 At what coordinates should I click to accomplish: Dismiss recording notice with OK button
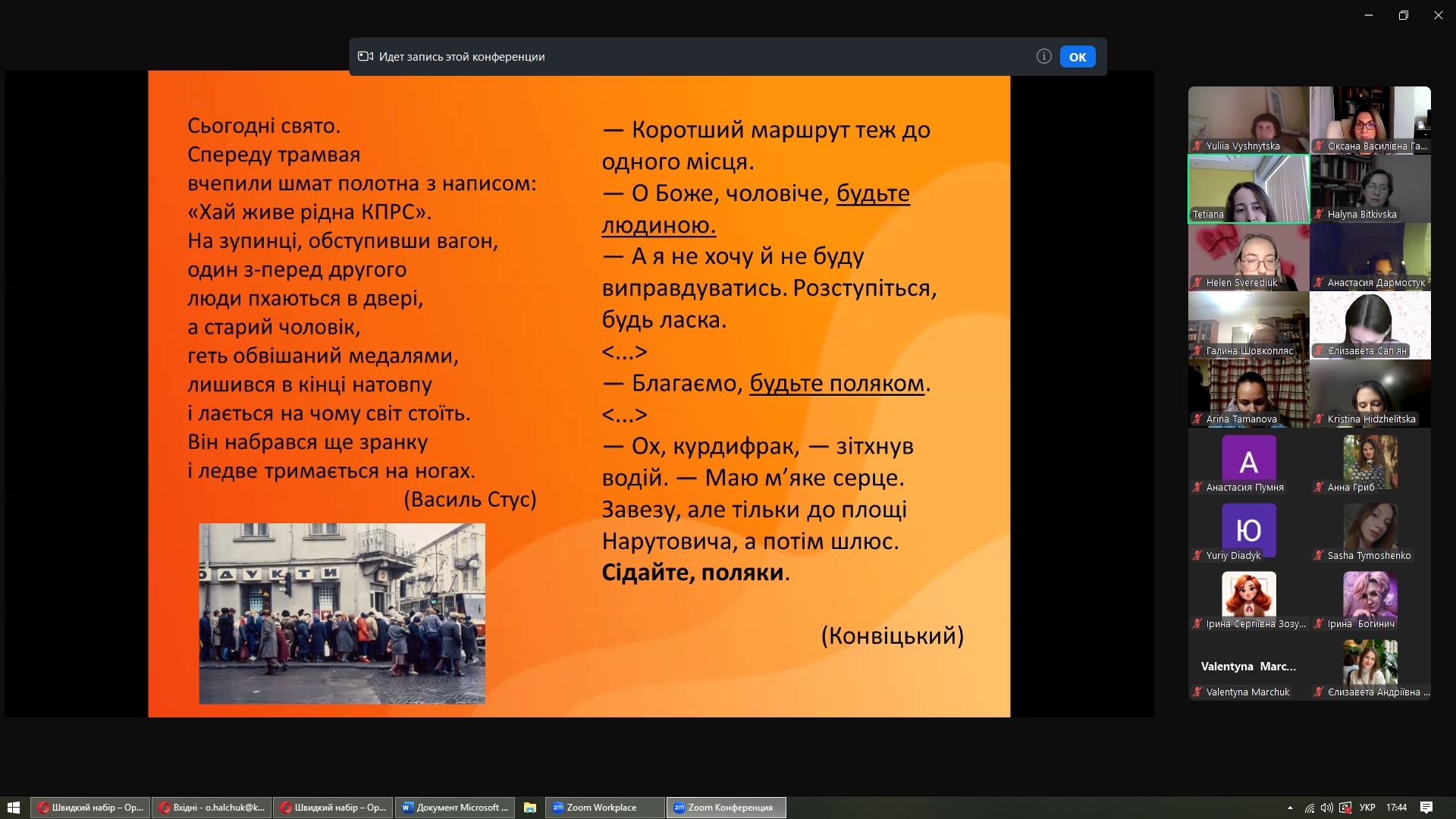click(x=1077, y=57)
